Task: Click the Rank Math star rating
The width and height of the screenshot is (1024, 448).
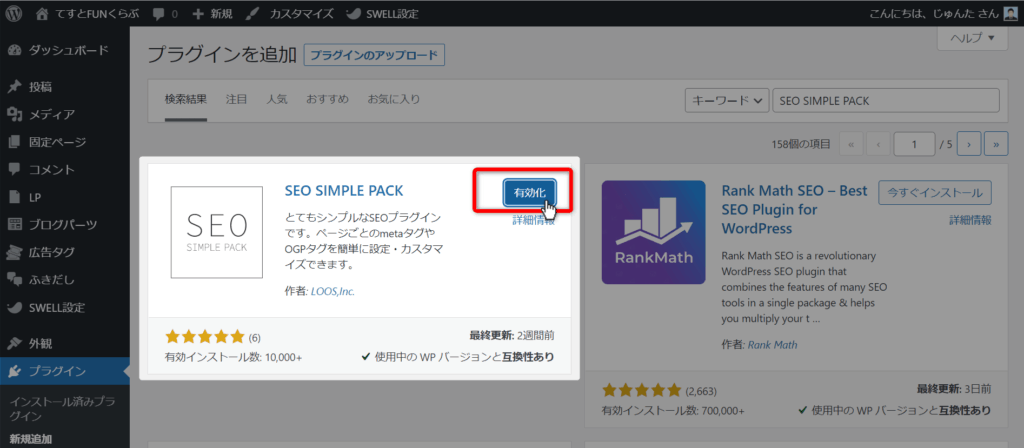Action: click(x=641, y=391)
